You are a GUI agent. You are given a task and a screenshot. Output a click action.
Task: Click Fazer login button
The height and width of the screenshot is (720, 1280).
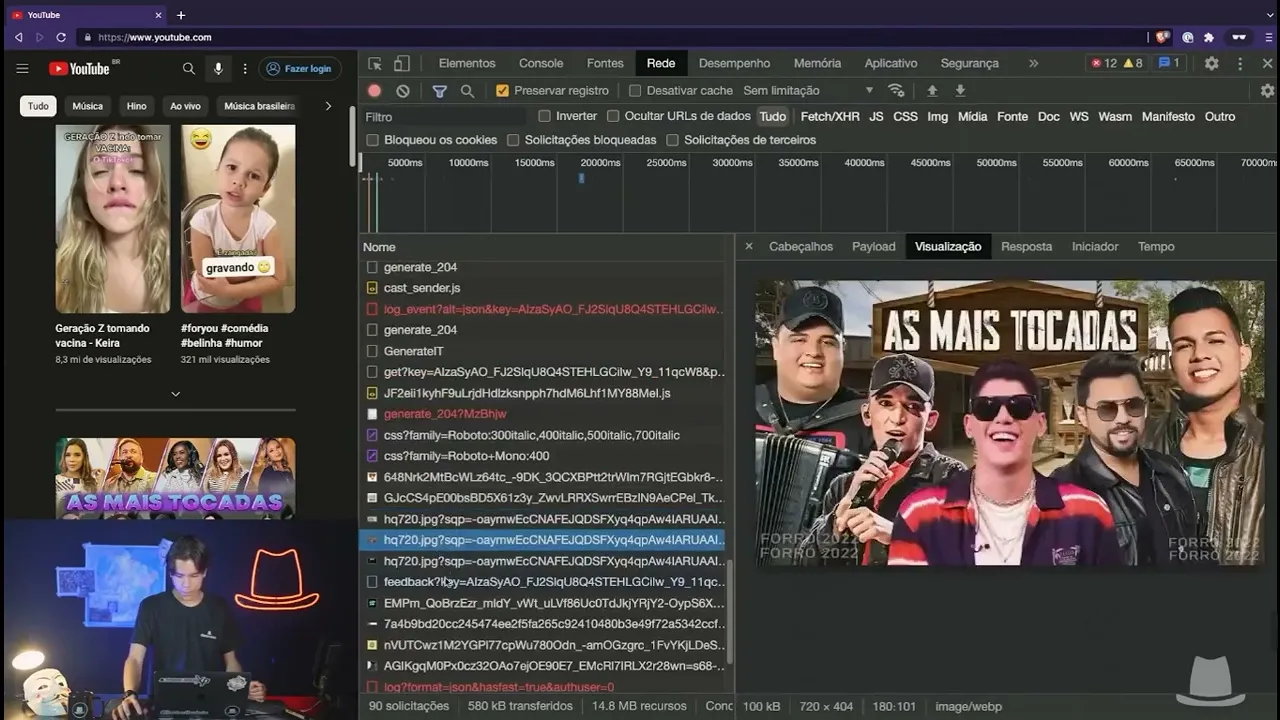(x=300, y=69)
